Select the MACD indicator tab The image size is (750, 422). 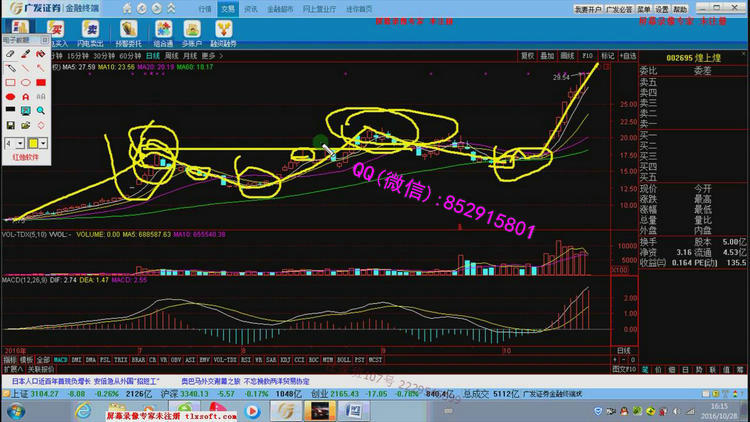click(x=60, y=358)
